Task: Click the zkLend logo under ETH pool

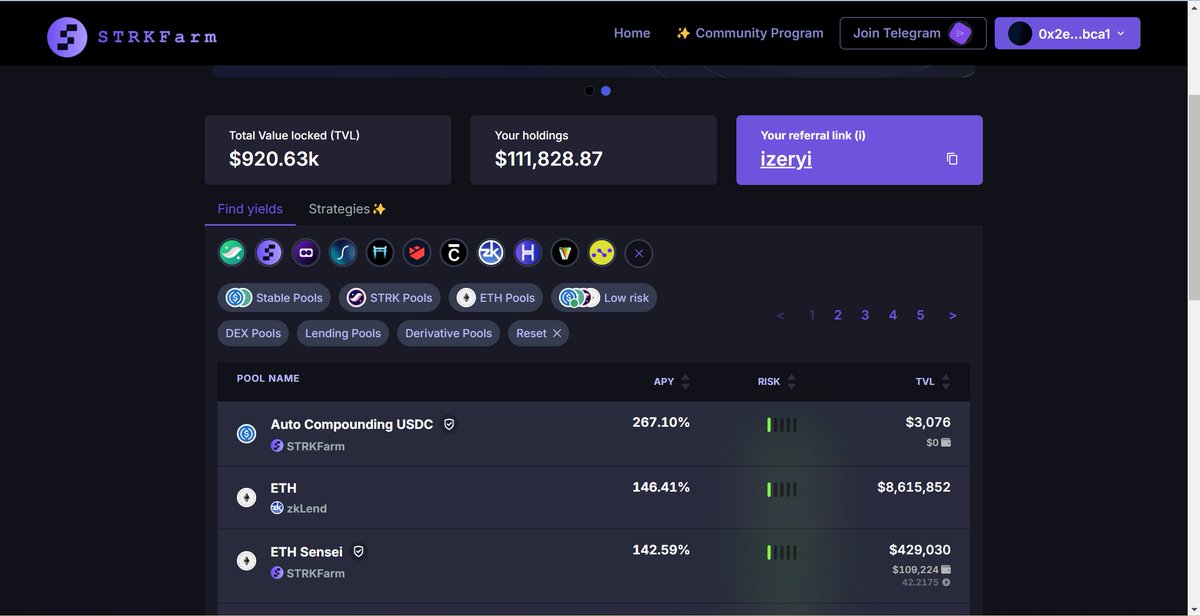Action: [277, 508]
